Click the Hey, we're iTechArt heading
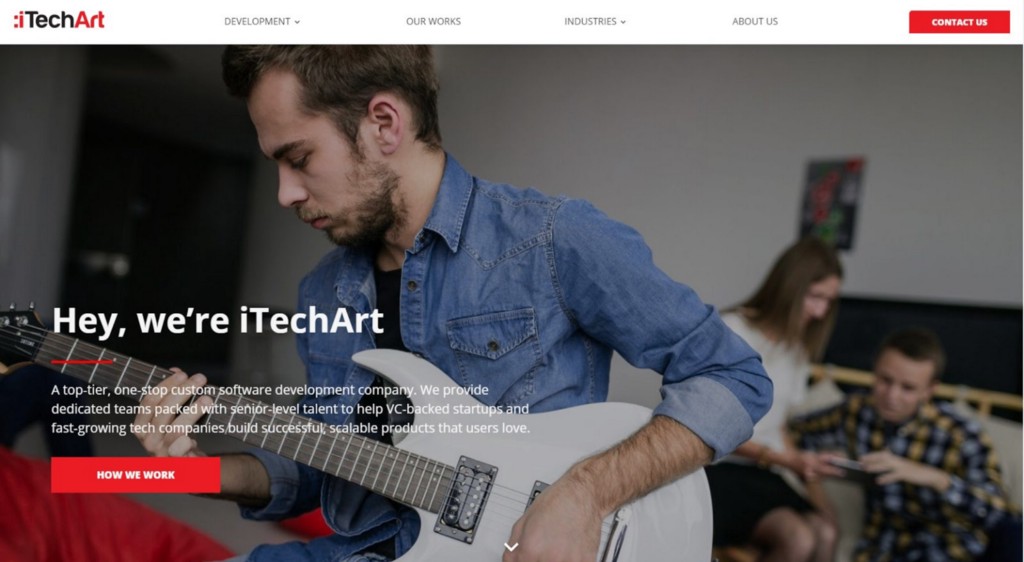This screenshot has height=562, width=1024. pos(217,320)
